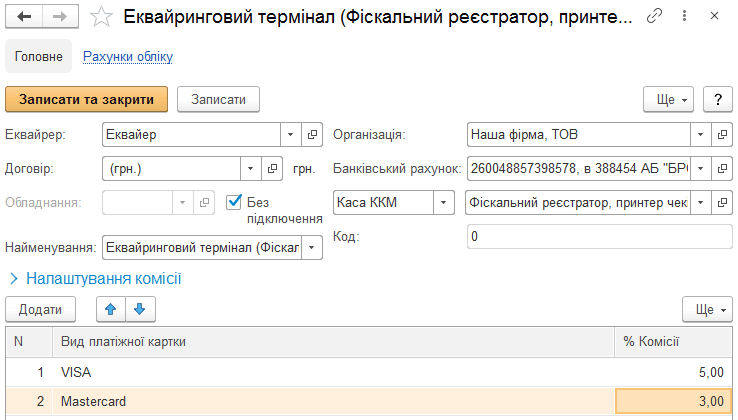Sort by Вид платіжної картки column header
Screen dimensions: 738x420
pos(333,341)
